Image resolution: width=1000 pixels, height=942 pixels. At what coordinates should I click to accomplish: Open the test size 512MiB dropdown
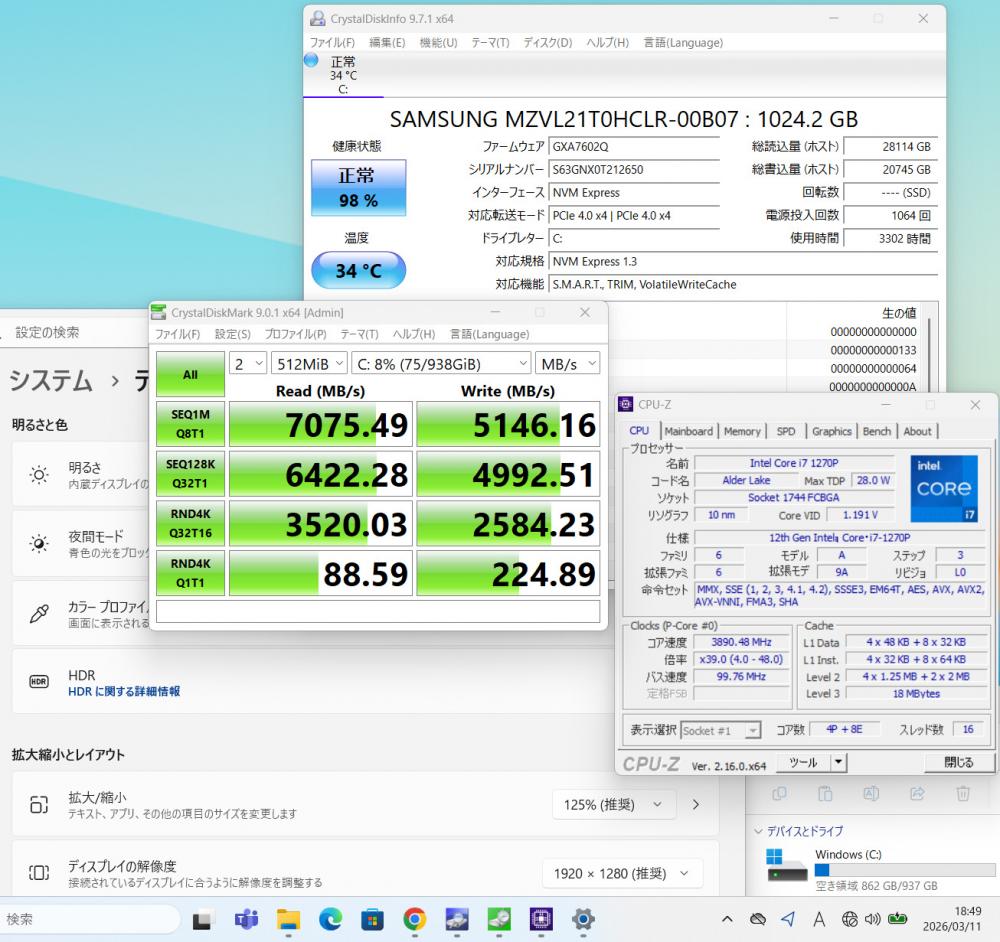click(309, 363)
